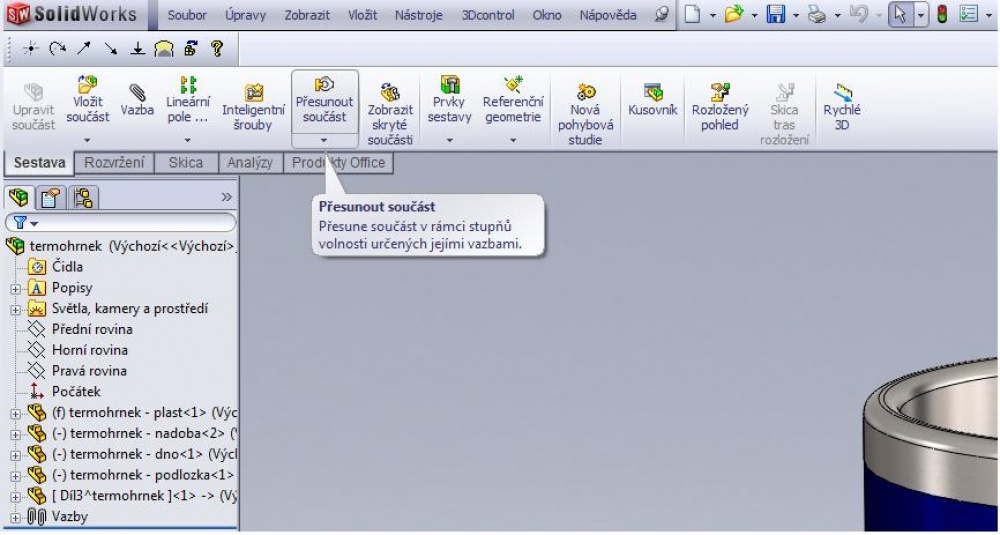Activate Přesunout součást move component tool
The height and width of the screenshot is (535, 1000).
tap(325, 101)
